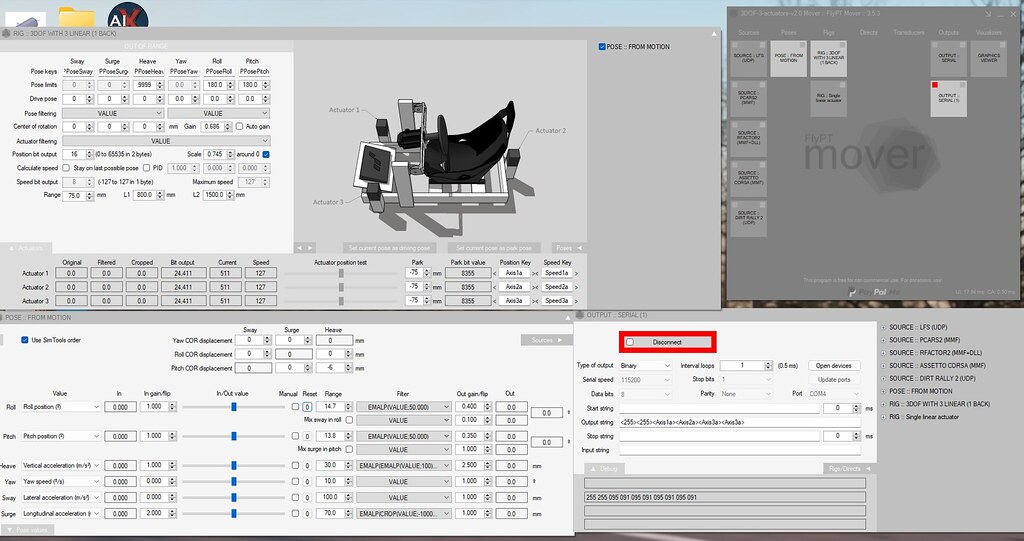
Task: Open Outputs tab in Mover window
Action: point(948,32)
